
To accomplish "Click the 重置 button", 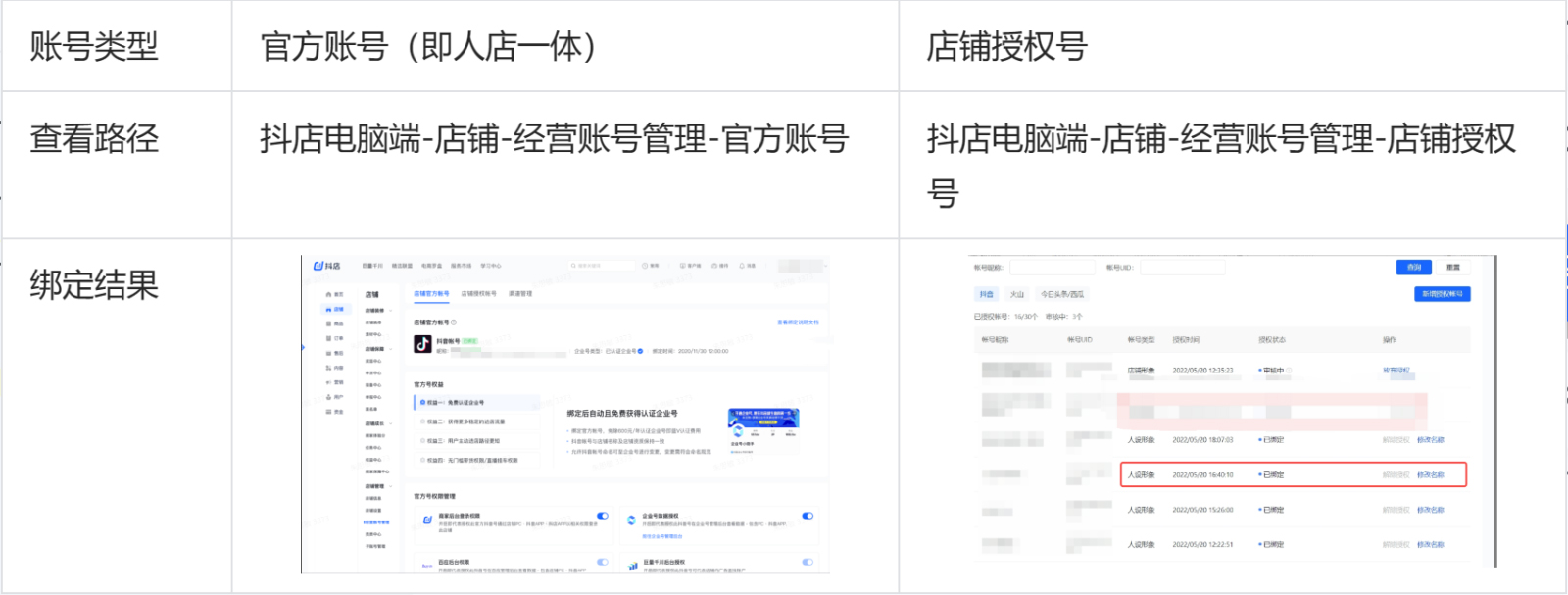I will 1453,267.
